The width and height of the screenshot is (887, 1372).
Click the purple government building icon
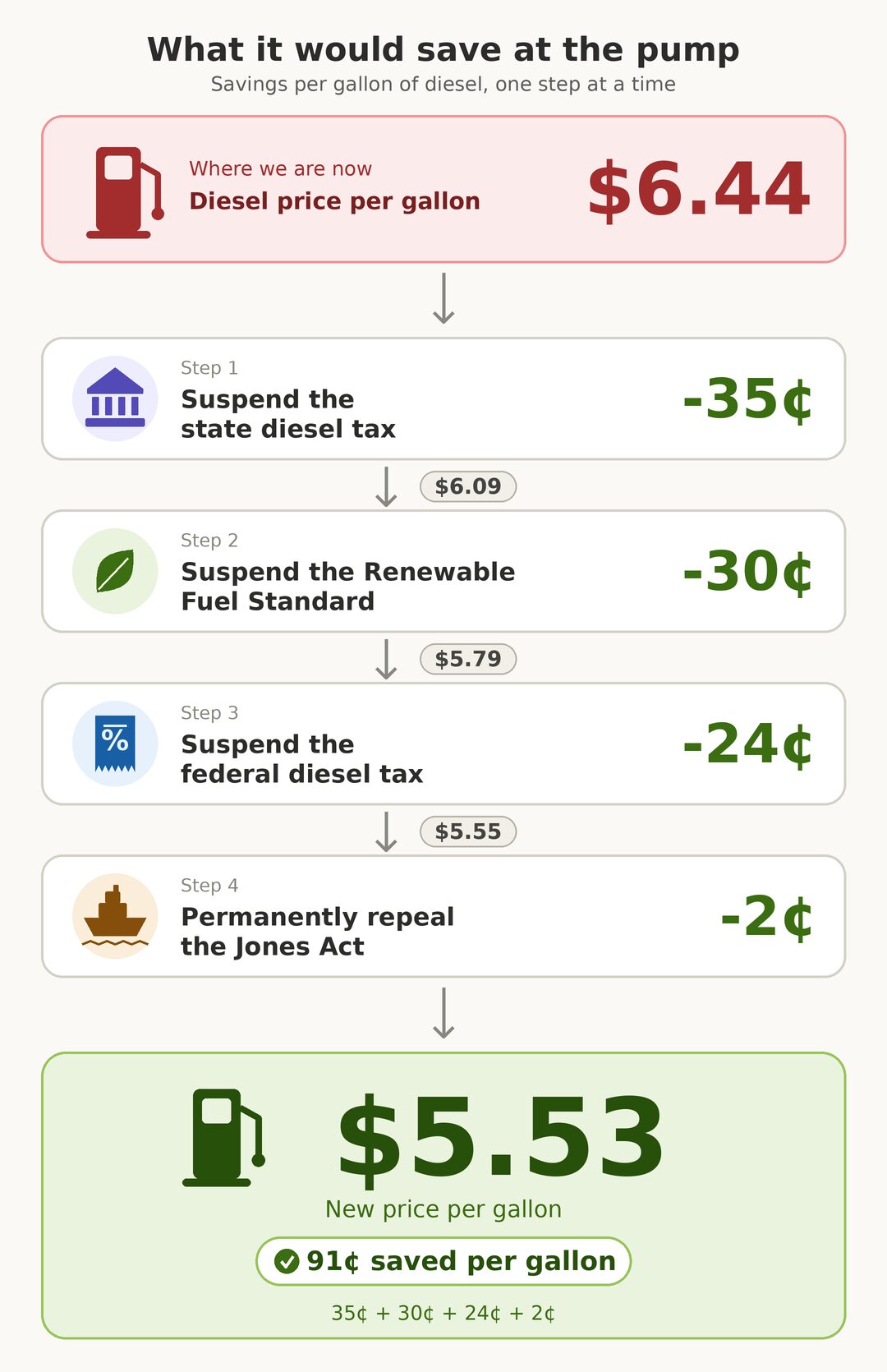pyautogui.click(x=115, y=398)
